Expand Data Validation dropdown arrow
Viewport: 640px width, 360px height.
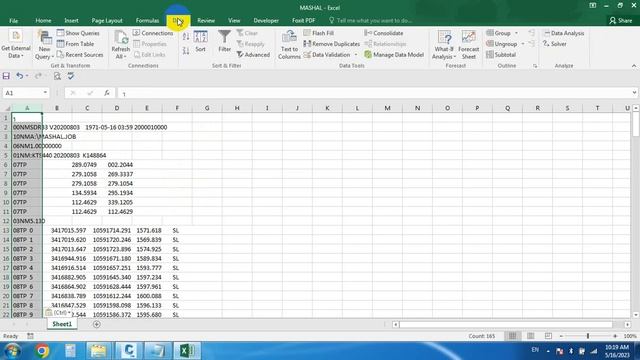356,55
